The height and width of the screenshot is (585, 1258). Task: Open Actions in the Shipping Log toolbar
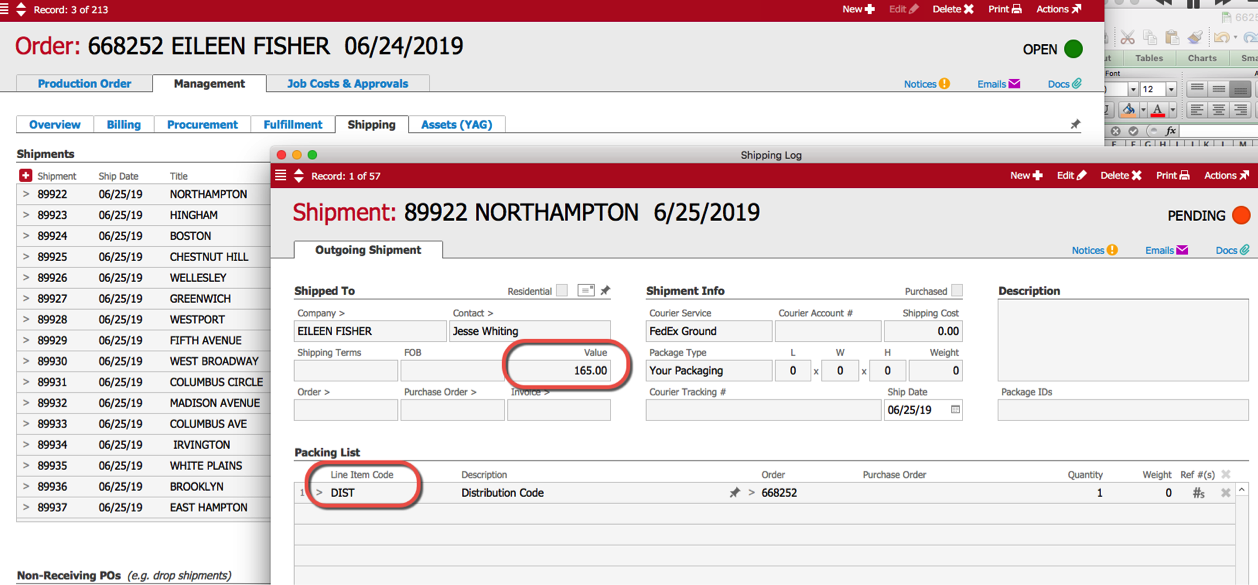[1227, 175]
